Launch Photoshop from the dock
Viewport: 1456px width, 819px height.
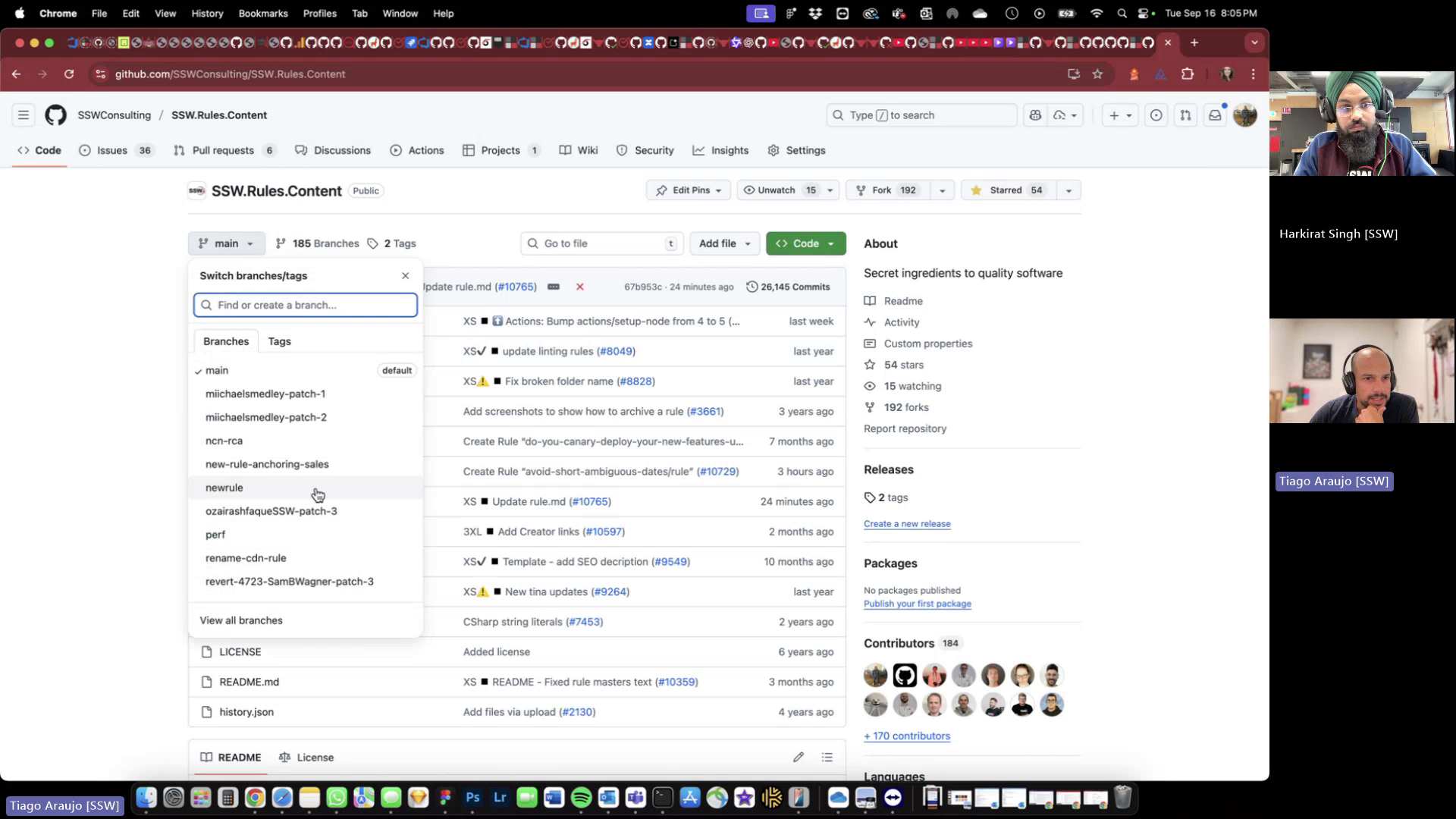pos(472,798)
